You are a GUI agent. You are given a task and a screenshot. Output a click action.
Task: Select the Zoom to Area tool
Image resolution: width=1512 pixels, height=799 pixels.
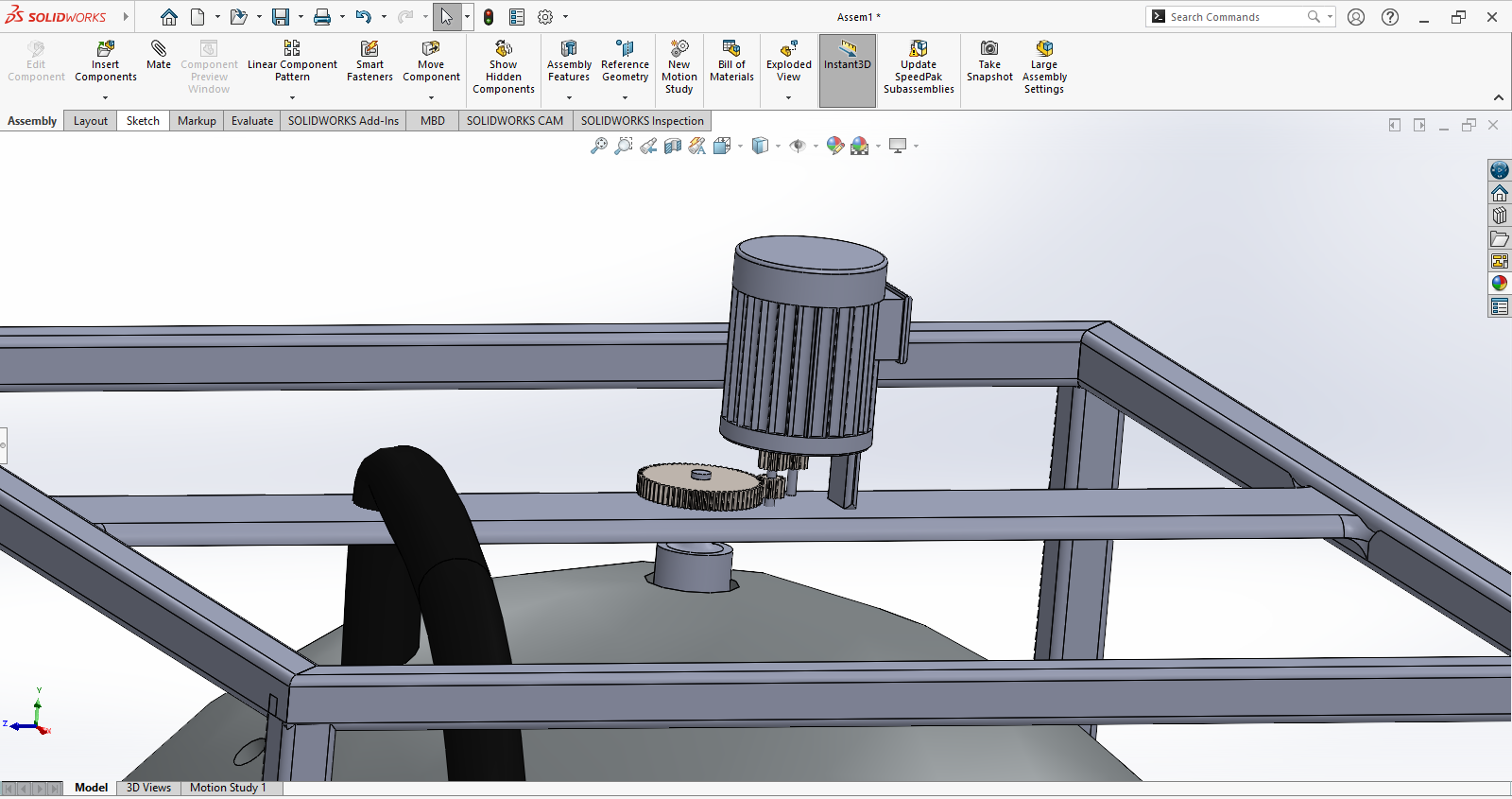pyautogui.click(x=624, y=146)
